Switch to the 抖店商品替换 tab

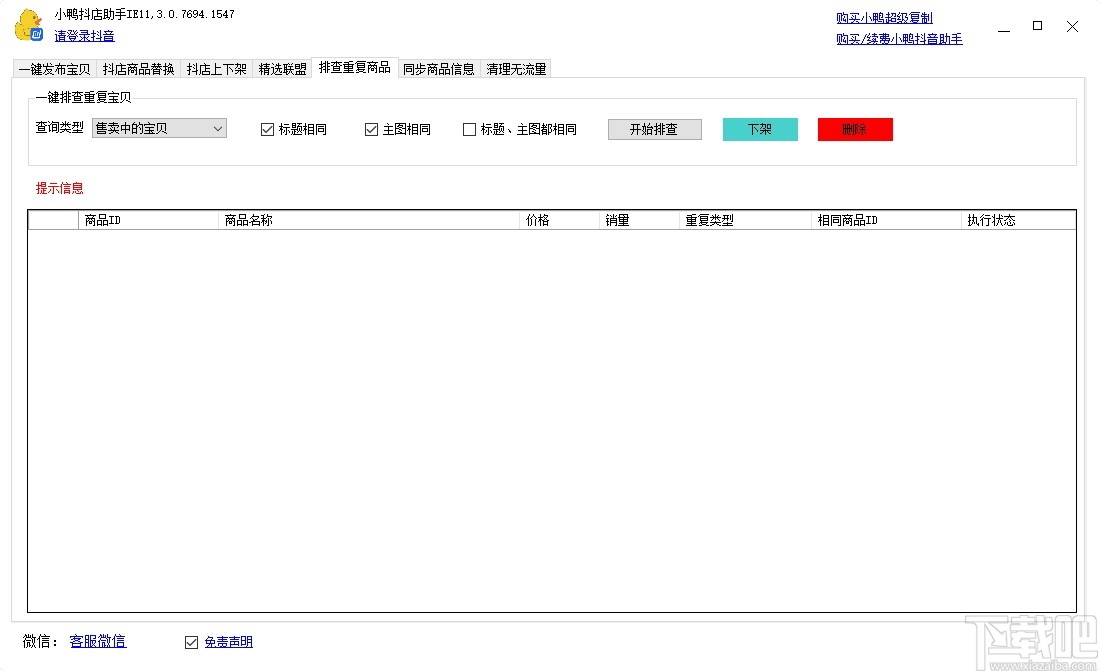tap(138, 69)
